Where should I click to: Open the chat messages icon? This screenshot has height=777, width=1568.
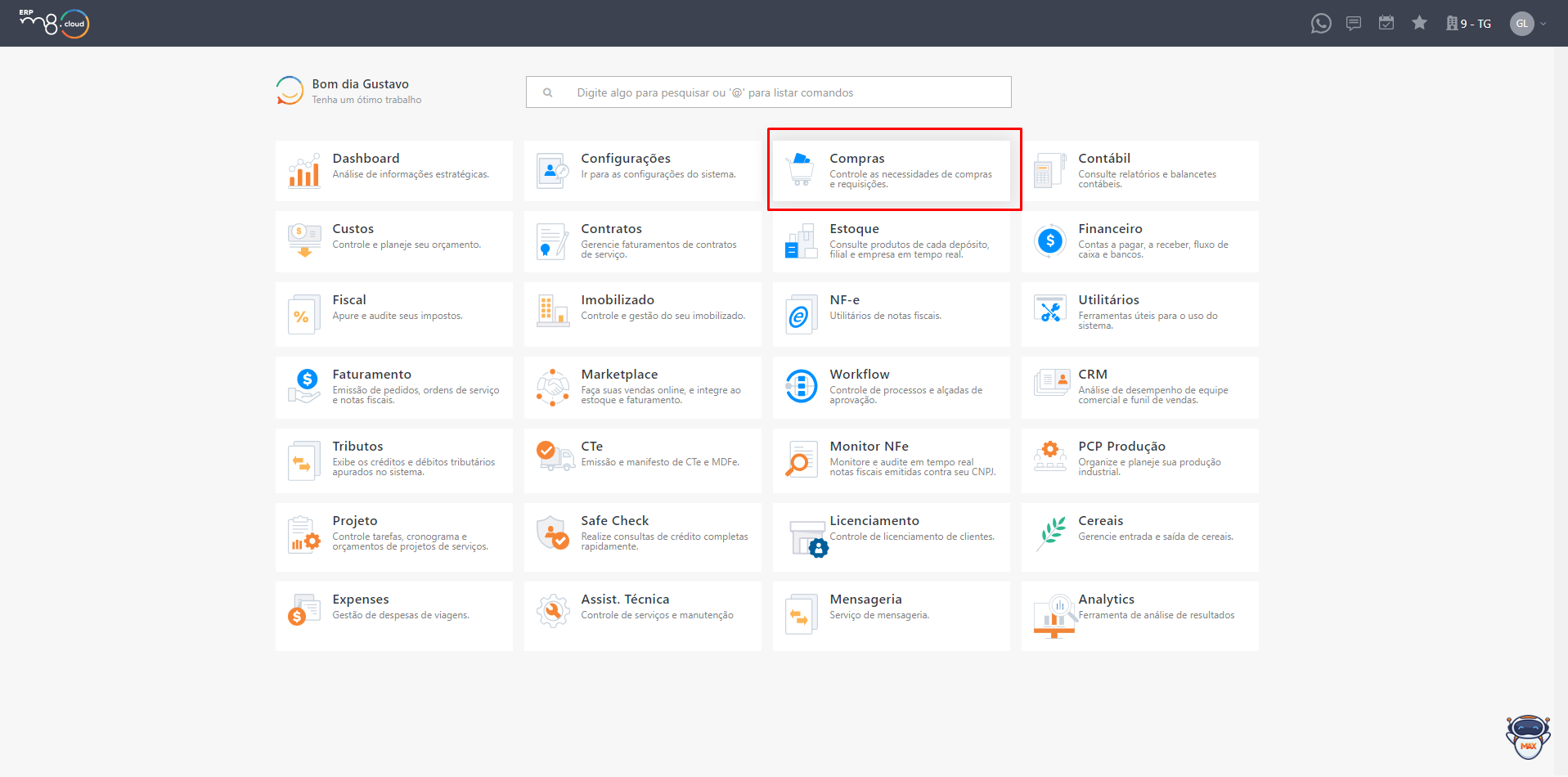coord(1354,24)
